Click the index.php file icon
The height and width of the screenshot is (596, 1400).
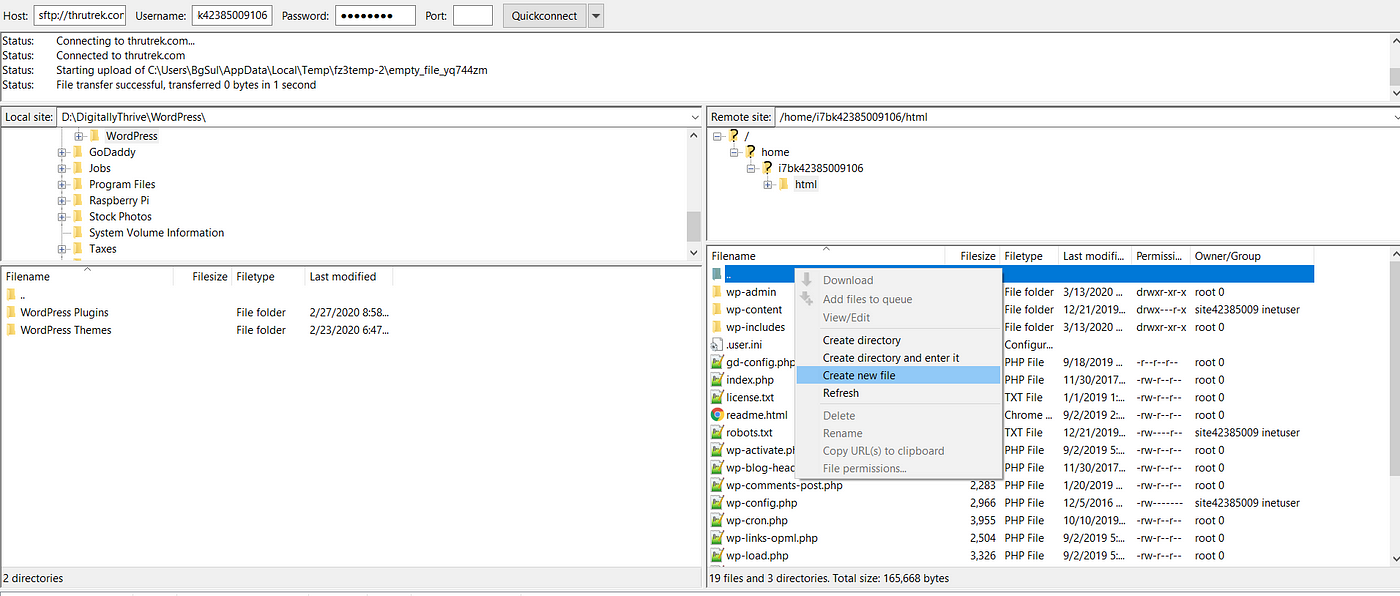coord(717,380)
